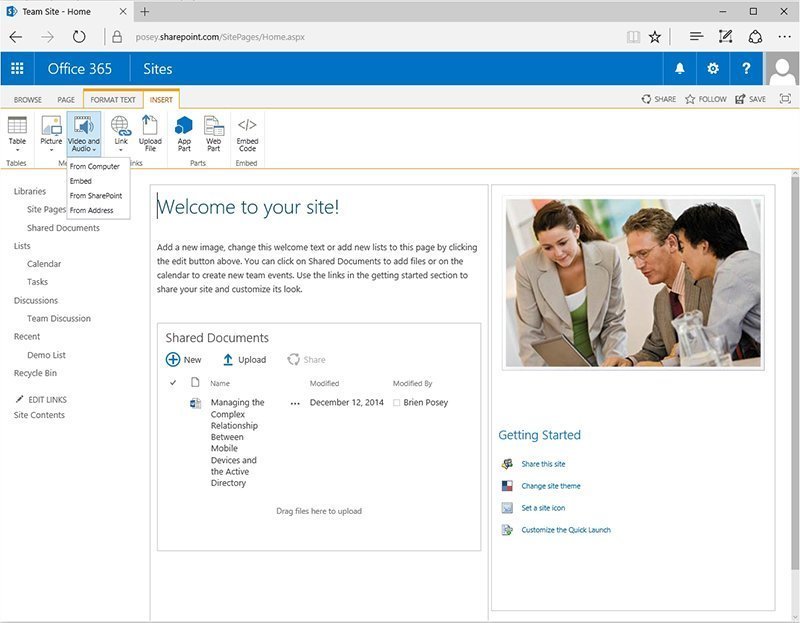Open the app launcher waffle icon
The image size is (800, 623).
click(16, 70)
